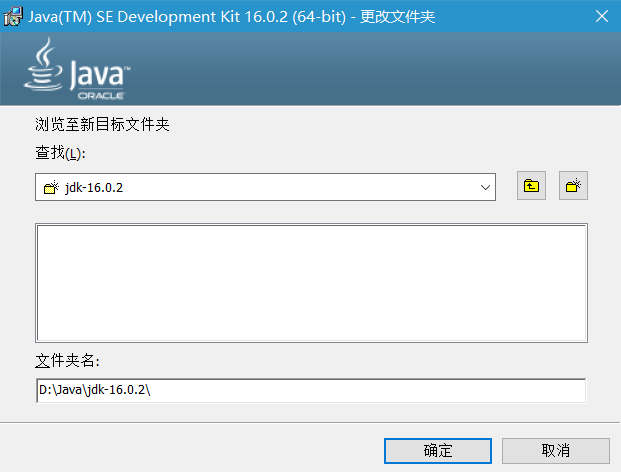
Task: Click the installer icon in title bar
Action: click(x=13, y=16)
